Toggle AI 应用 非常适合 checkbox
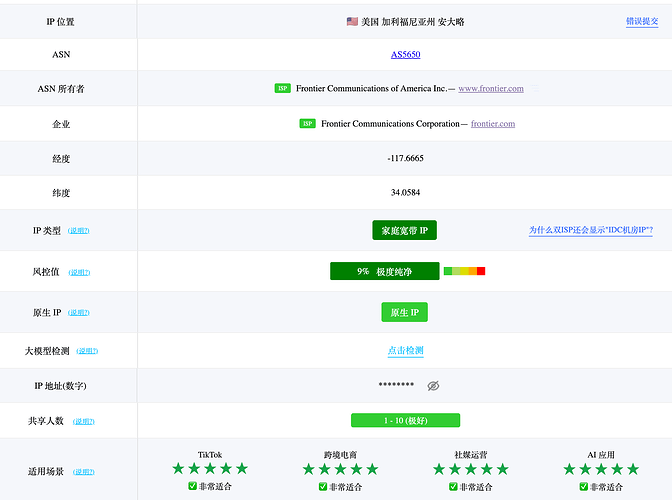 coord(583,487)
